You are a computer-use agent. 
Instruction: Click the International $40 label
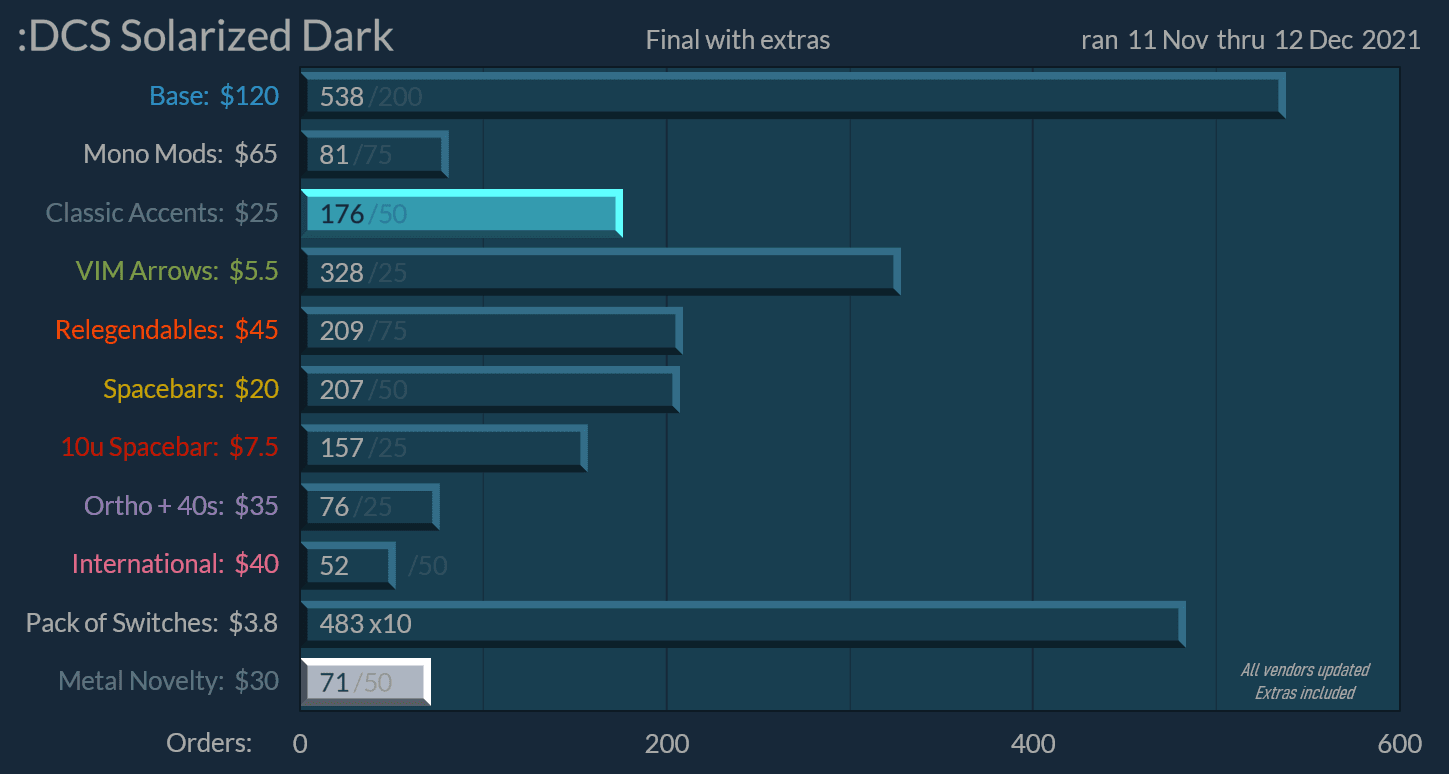click(175, 564)
